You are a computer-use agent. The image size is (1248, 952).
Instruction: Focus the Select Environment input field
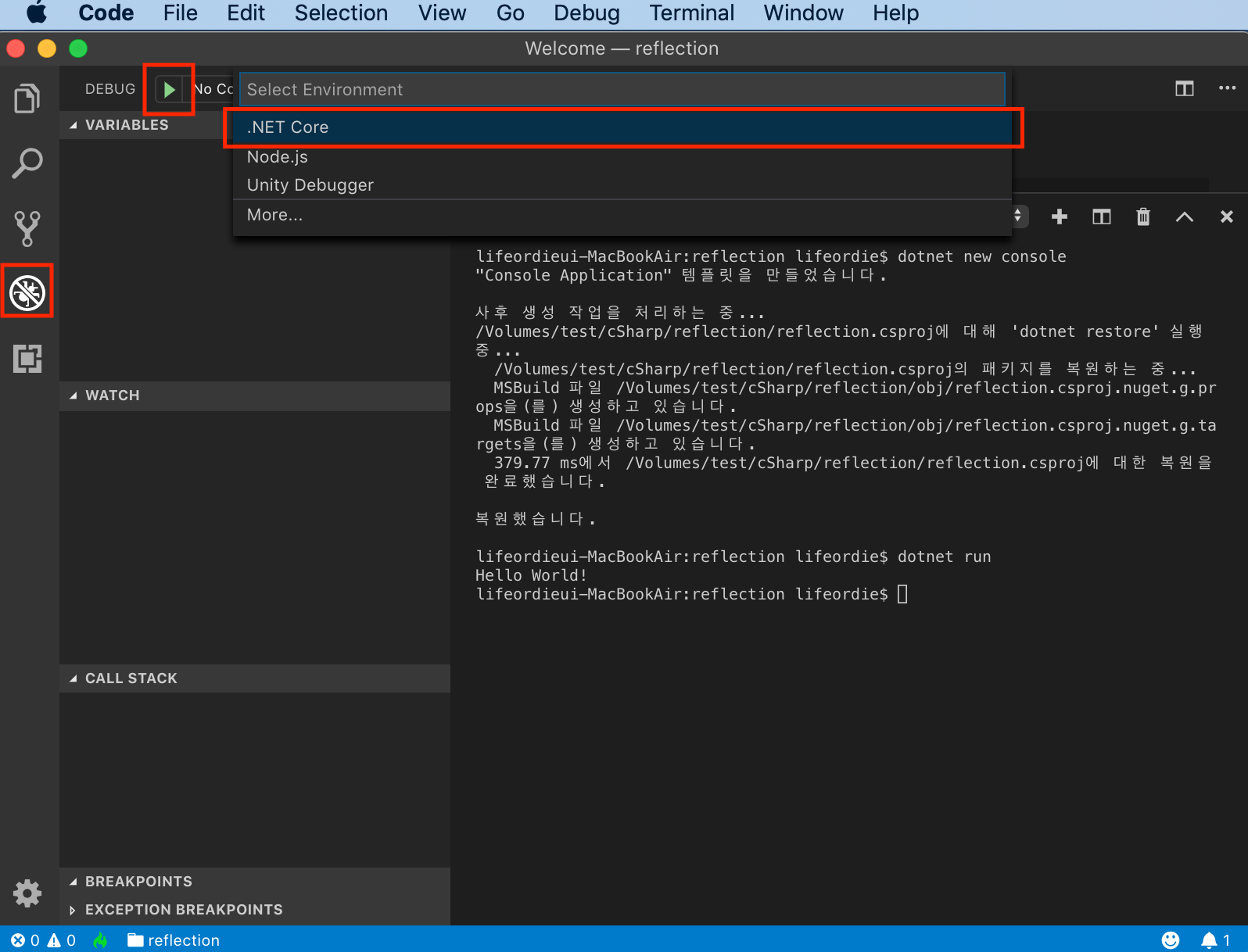pyautogui.click(x=622, y=90)
